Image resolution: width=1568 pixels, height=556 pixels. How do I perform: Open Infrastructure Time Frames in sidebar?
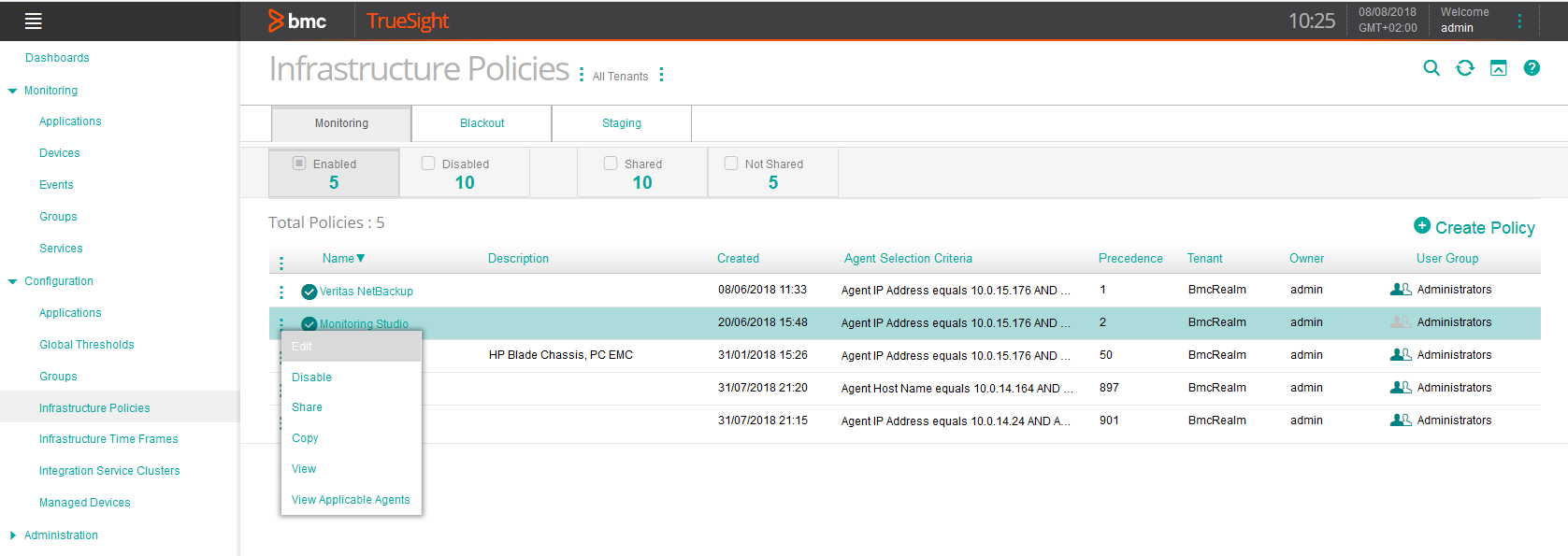(108, 439)
